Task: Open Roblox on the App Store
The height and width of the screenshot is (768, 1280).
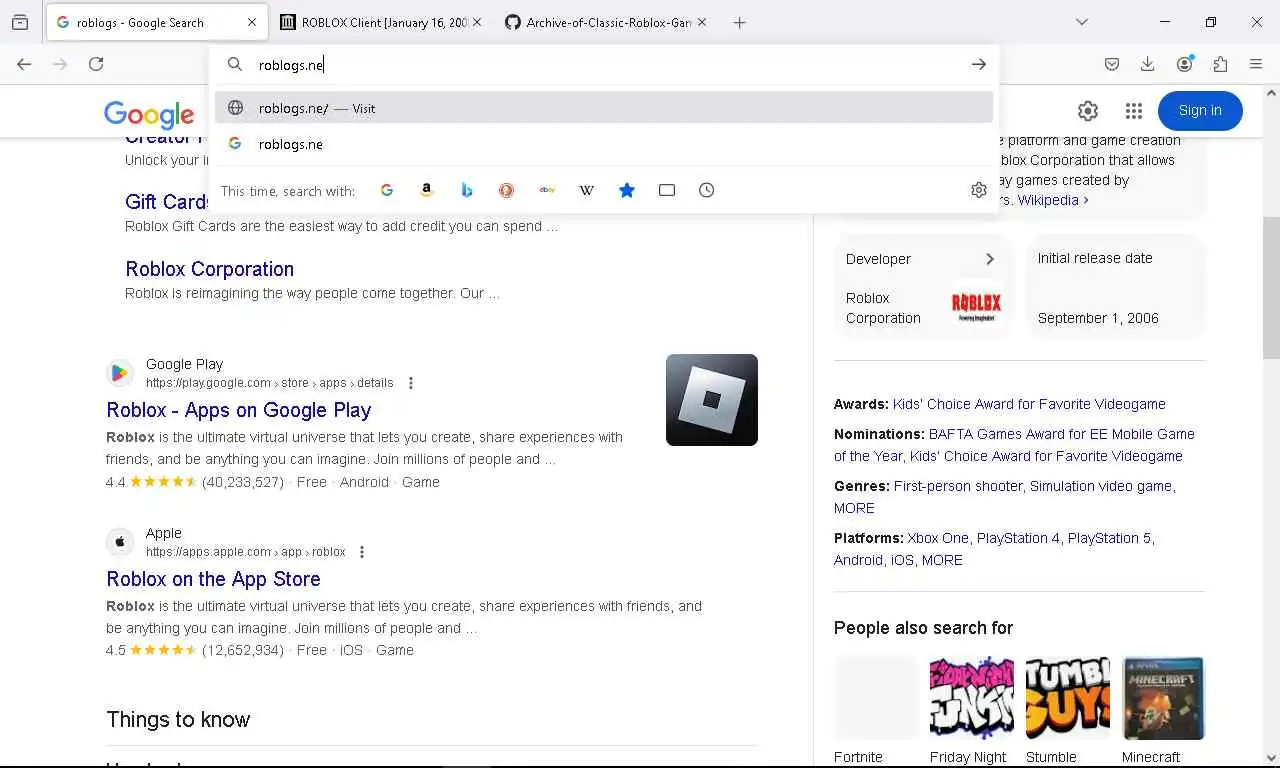Action: click(213, 579)
